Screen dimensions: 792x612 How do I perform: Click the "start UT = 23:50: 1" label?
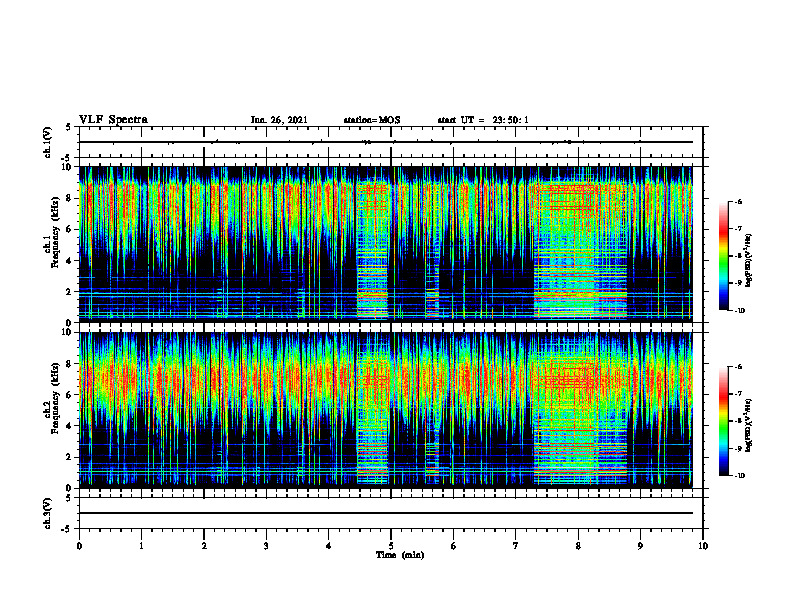tap(483, 120)
